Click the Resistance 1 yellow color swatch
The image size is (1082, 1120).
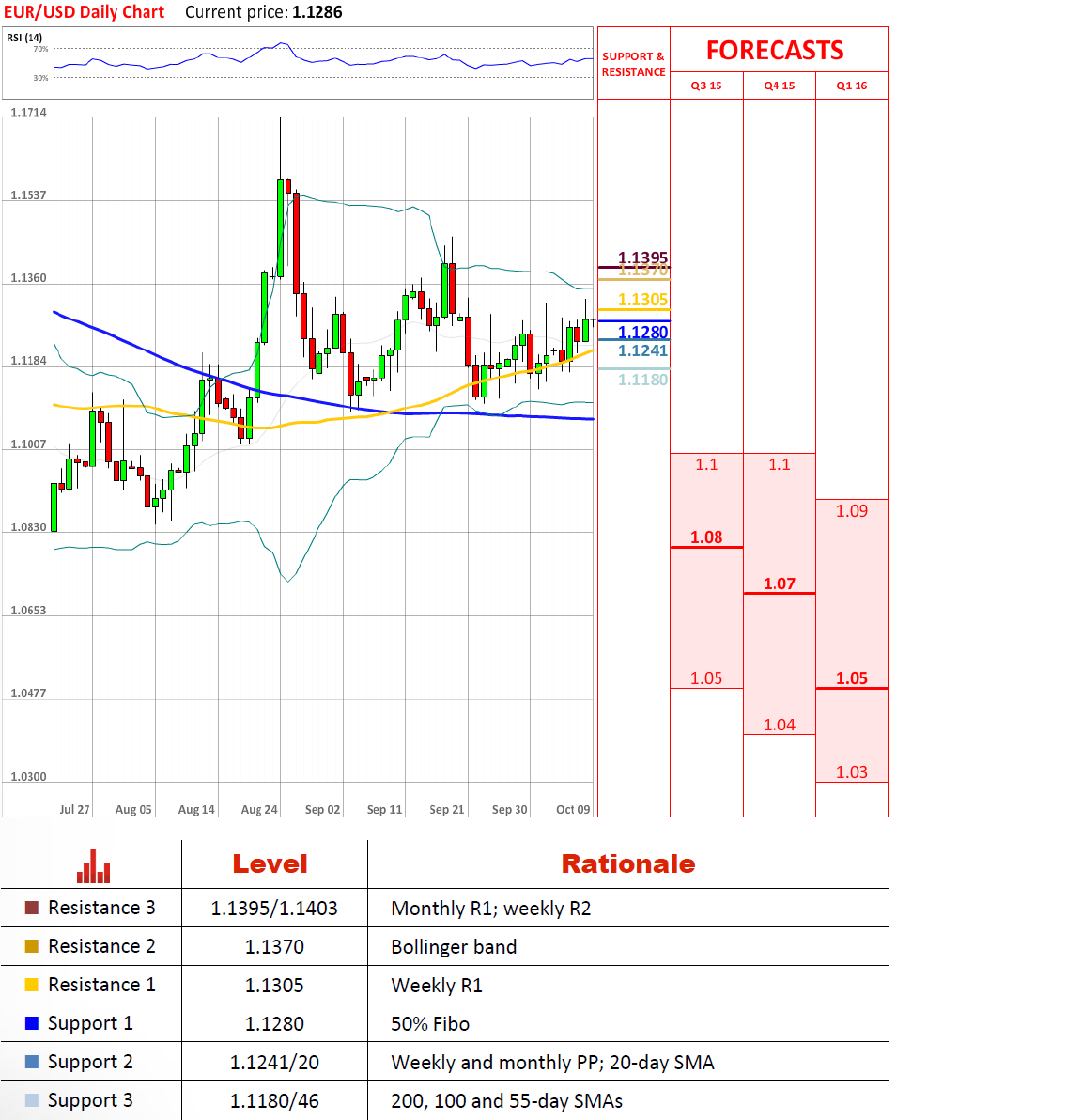[31, 985]
